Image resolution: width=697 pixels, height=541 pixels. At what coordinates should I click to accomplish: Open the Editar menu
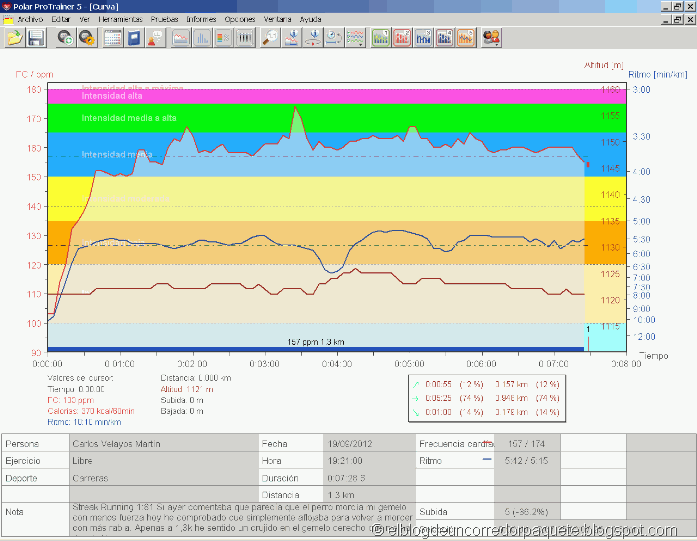tap(60, 20)
